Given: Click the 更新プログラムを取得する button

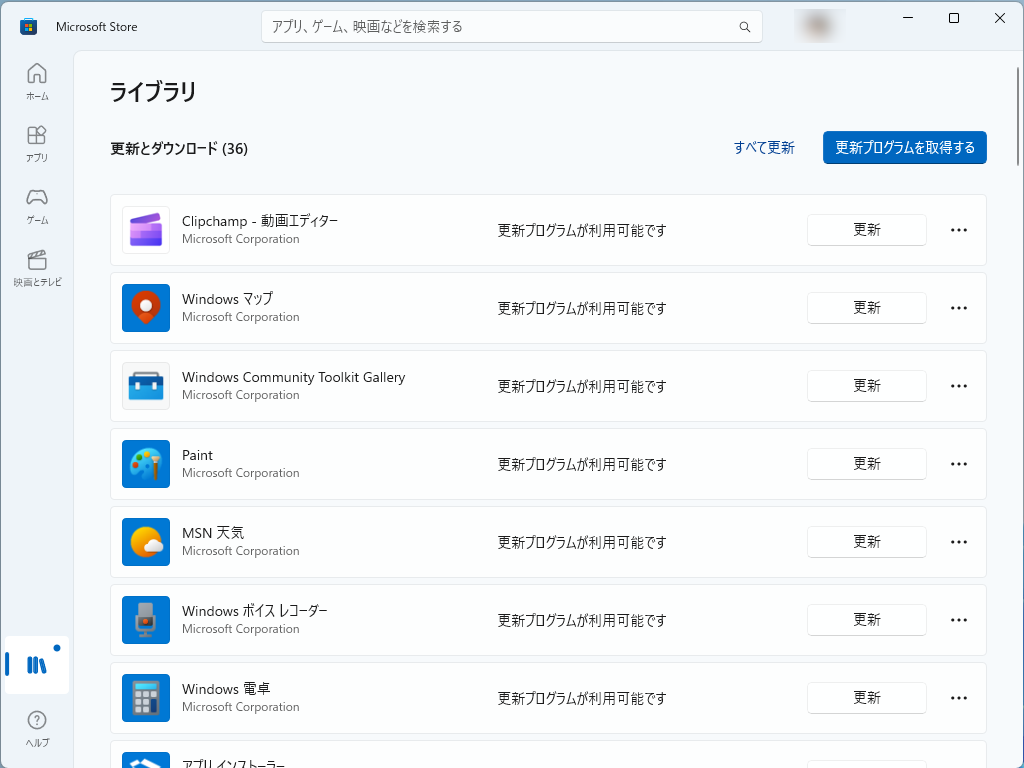Looking at the screenshot, I should (x=904, y=147).
